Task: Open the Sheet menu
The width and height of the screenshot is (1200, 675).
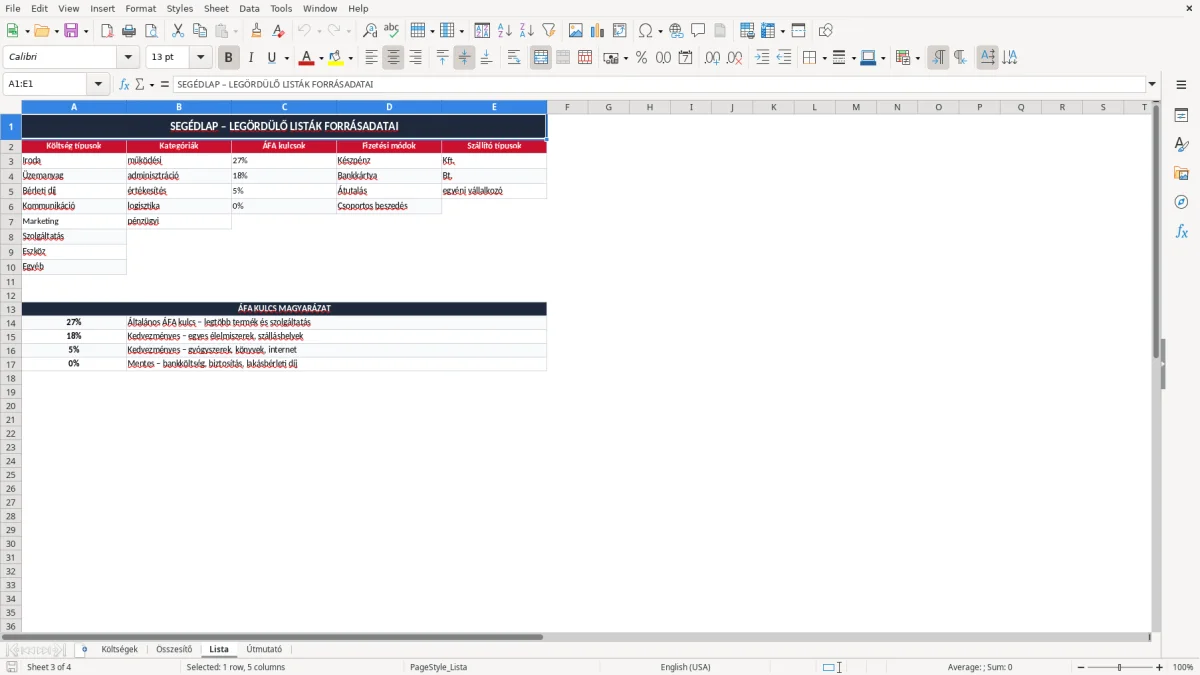Action: pyautogui.click(x=216, y=8)
